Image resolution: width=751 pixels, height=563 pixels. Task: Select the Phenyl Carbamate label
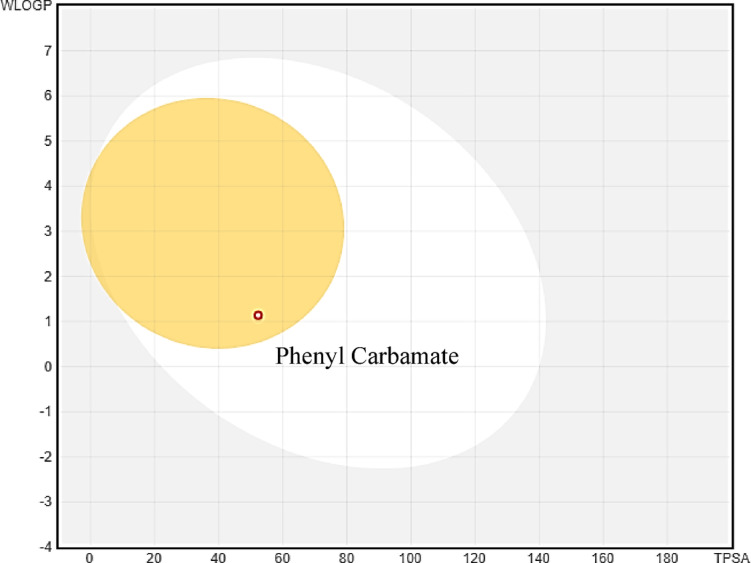pos(367,356)
